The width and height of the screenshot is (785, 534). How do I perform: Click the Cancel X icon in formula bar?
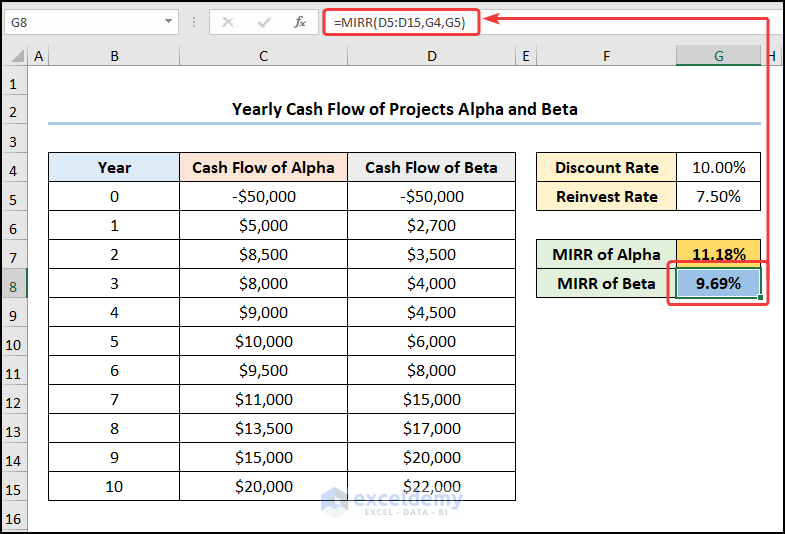click(x=228, y=21)
